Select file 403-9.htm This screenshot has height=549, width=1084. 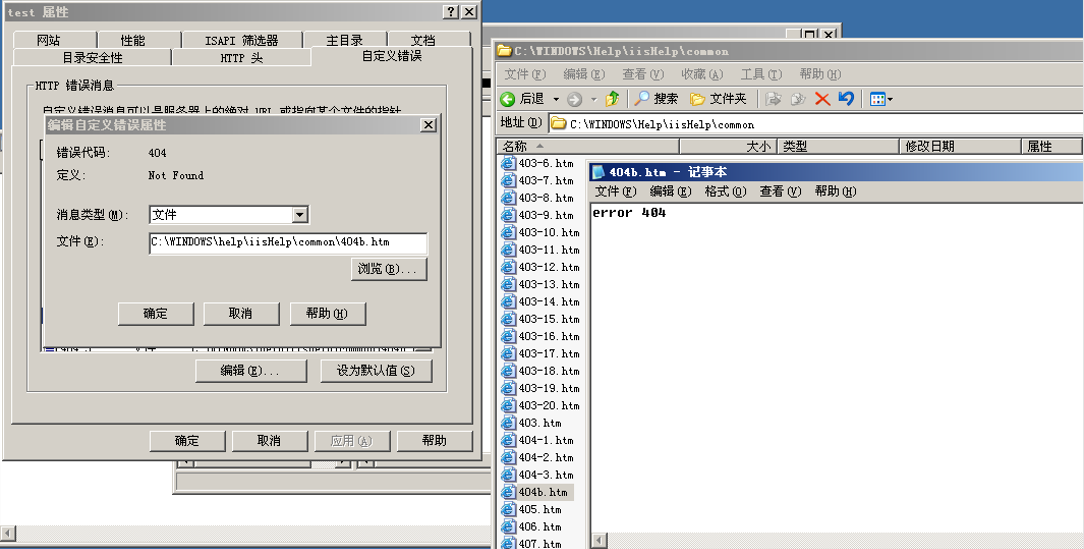[x=538, y=215]
